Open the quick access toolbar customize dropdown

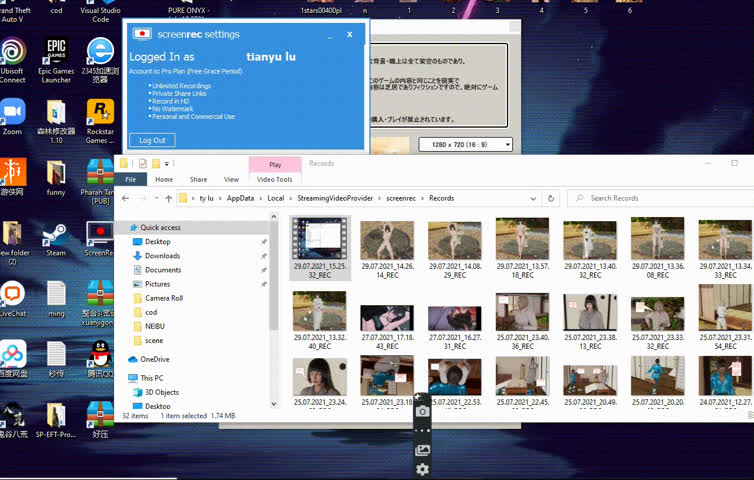[x=167, y=164]
